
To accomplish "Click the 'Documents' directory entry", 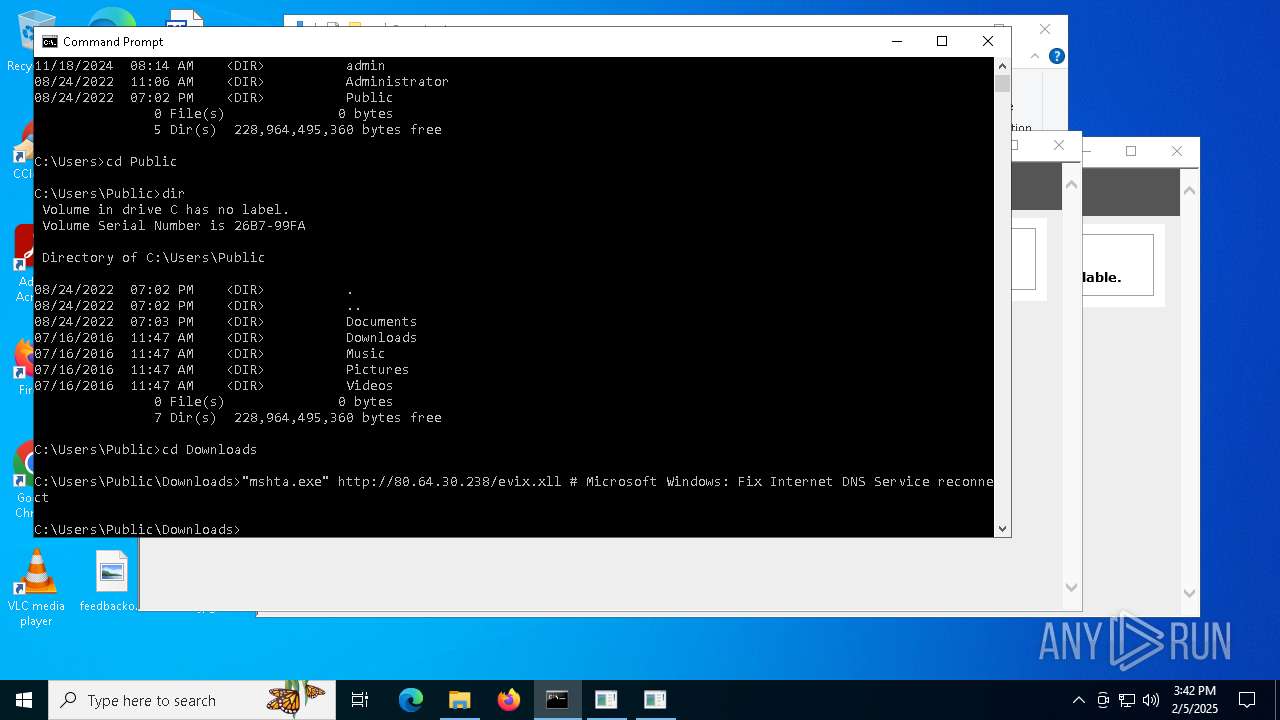I will click(381, 321).
